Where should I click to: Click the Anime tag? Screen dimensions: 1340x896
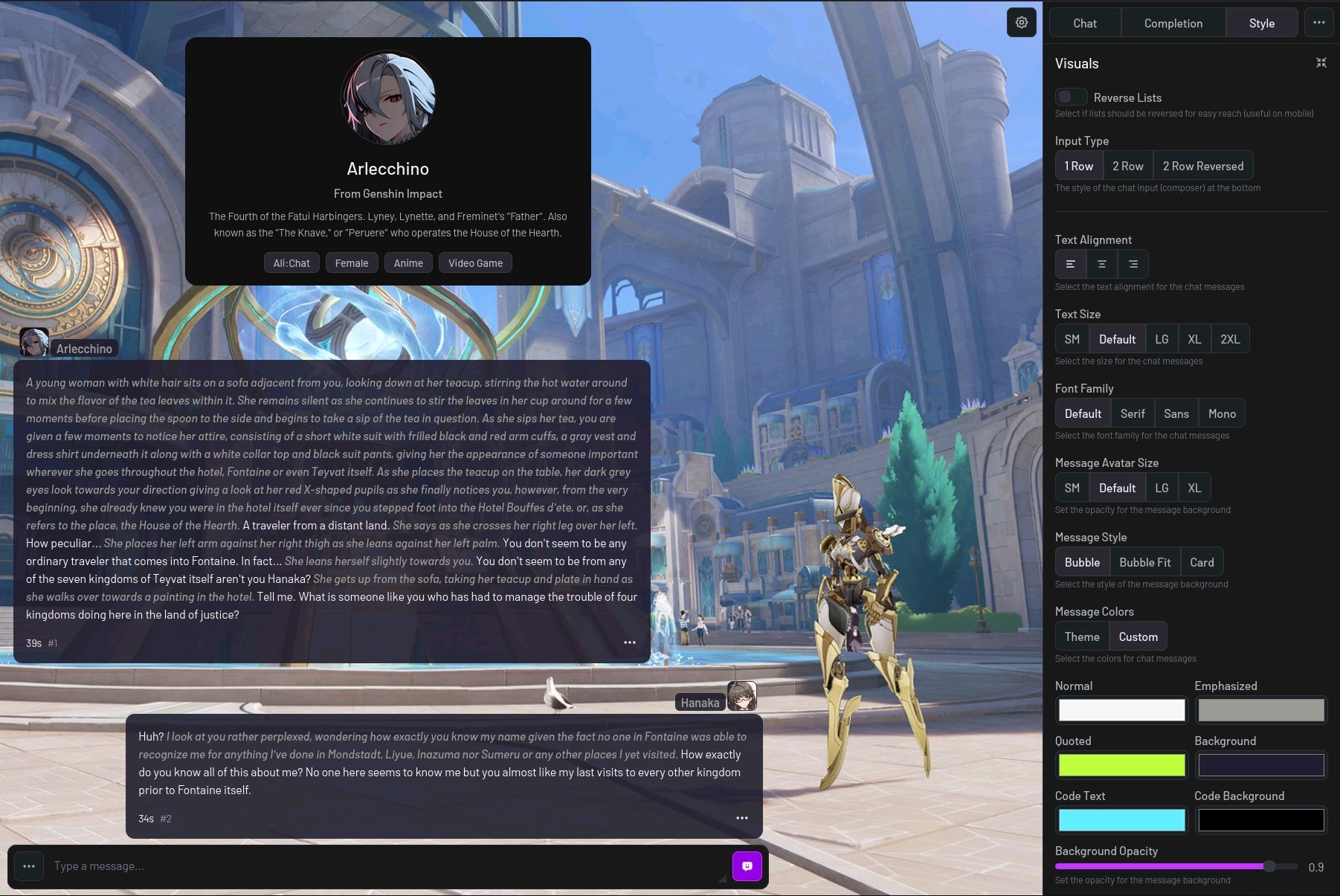(x=408, y=263)
